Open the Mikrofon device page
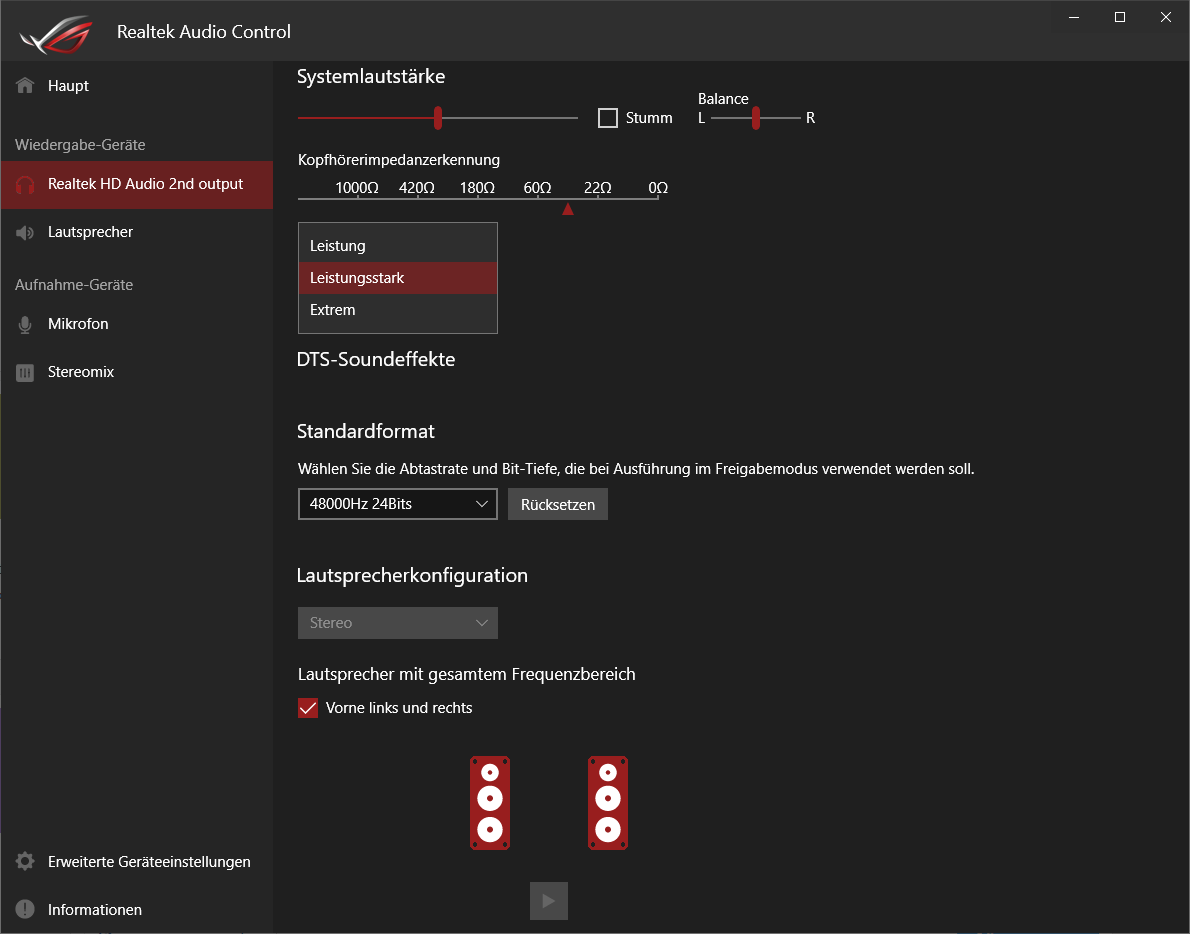The image size is (1190, 934). tap(137, 325)
